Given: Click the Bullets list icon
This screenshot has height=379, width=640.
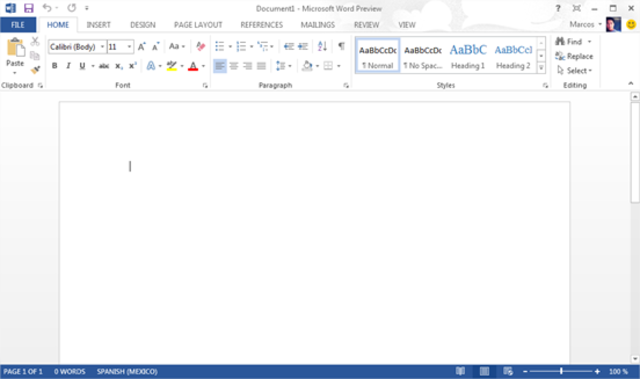Looking at the screenshot, I should (x=220, y=47).
